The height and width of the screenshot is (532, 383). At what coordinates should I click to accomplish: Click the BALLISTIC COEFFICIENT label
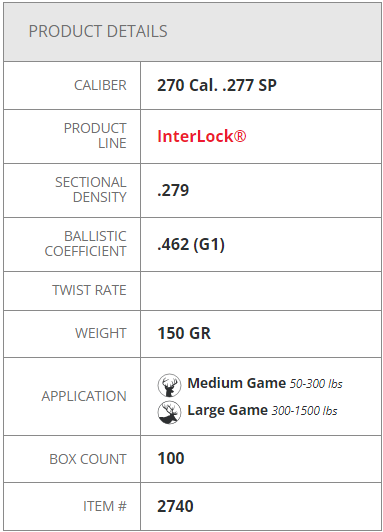pos(85,244)
